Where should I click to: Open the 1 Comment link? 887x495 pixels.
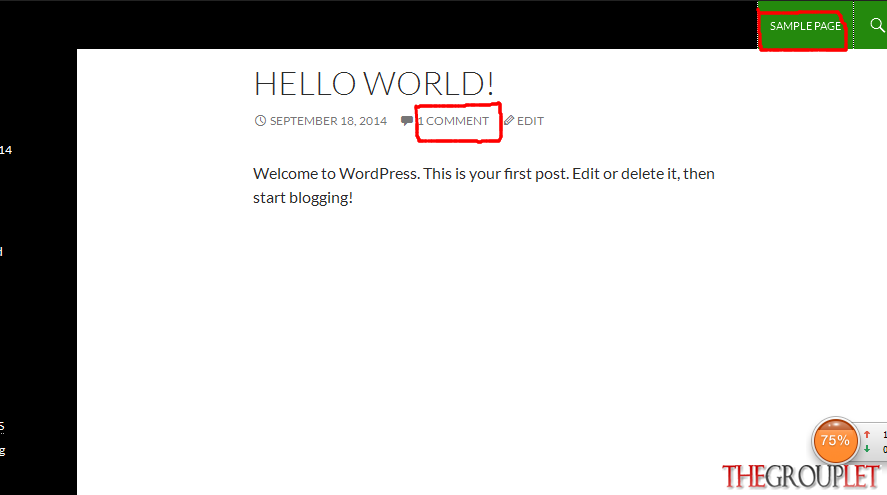point(453,121)
